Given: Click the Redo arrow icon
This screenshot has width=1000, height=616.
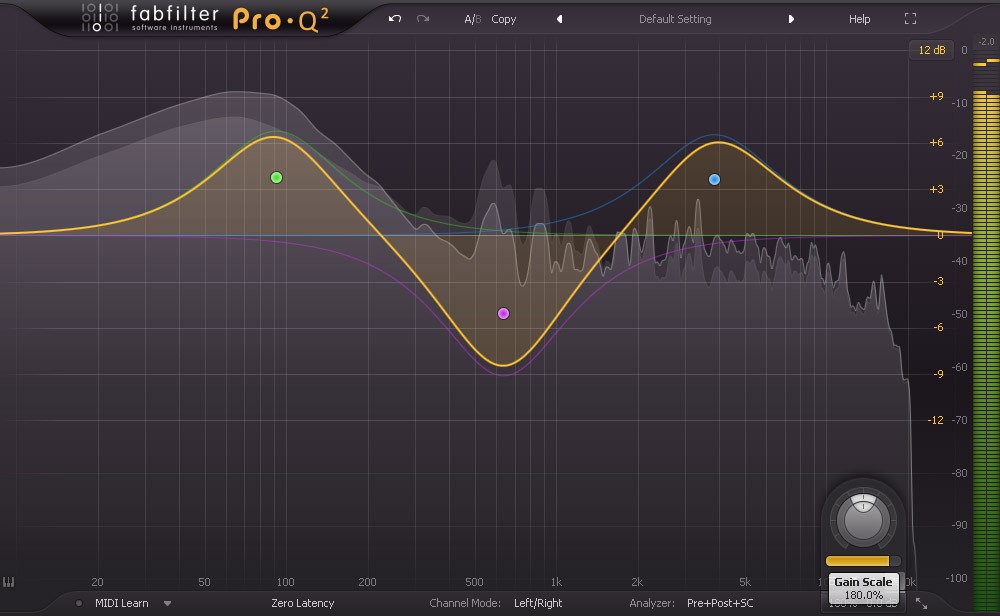Looking at the screenshot, I should (423, 18).
